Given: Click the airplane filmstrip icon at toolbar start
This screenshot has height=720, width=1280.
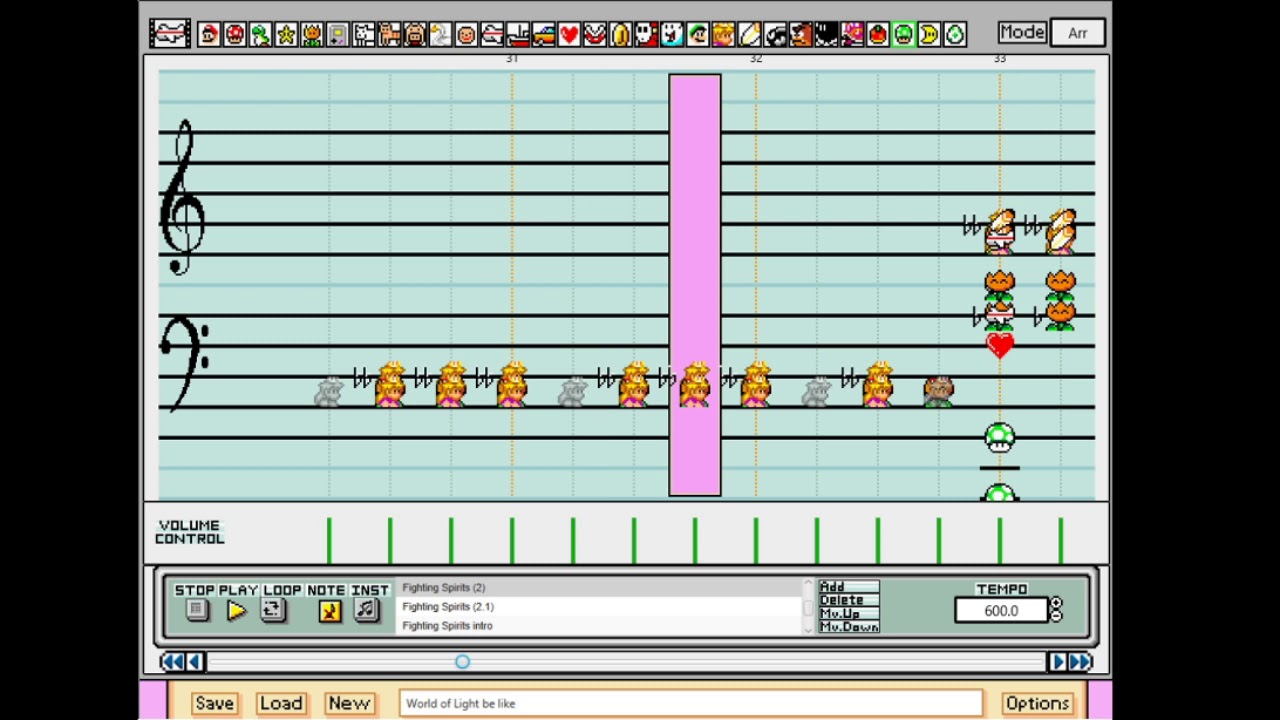Looking at the screenshot, I should click(170, 33).
